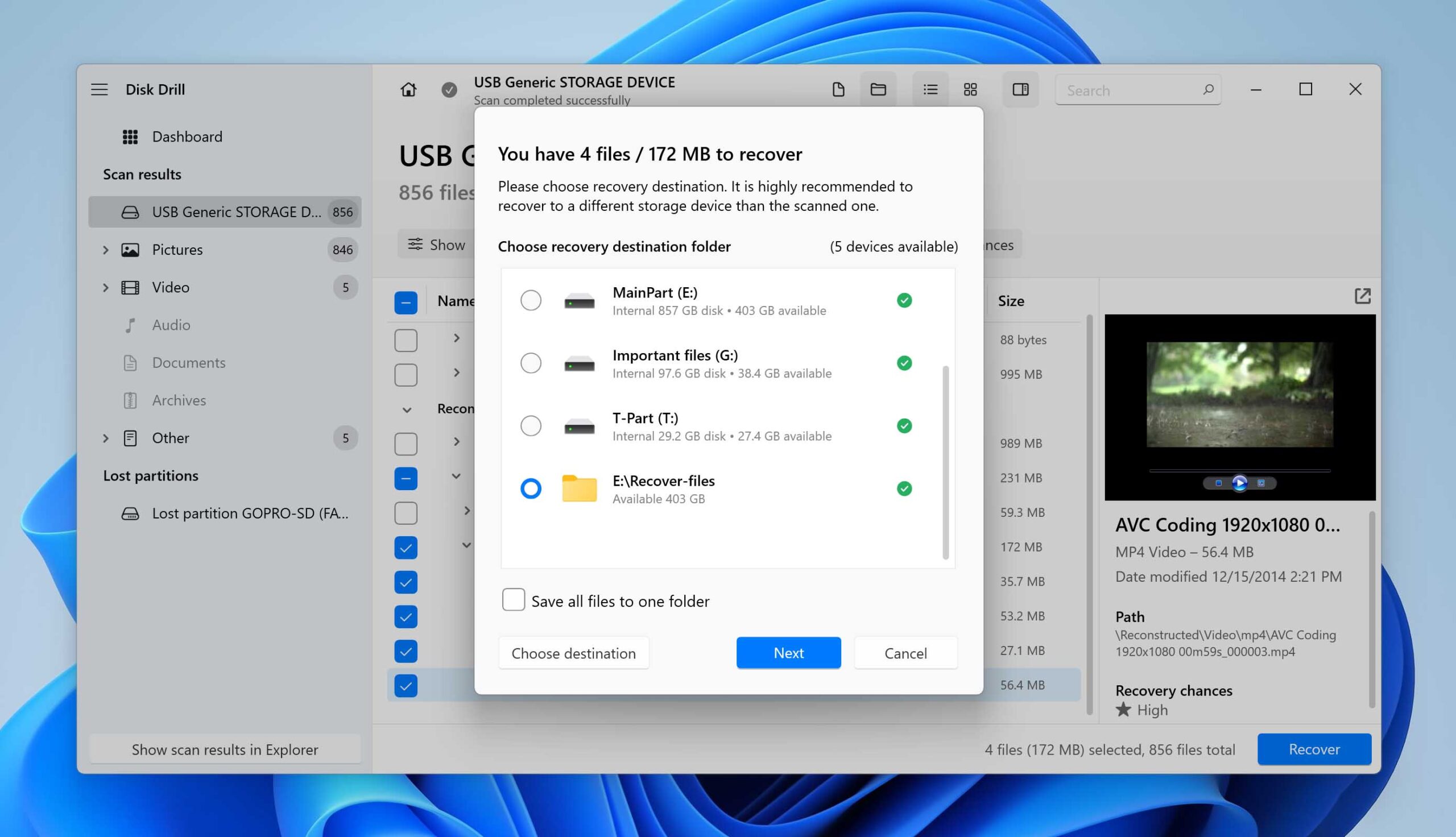Click green check status for MainPart (E:)
Screen dimensions: 1456x837
[x=904, y=300]
